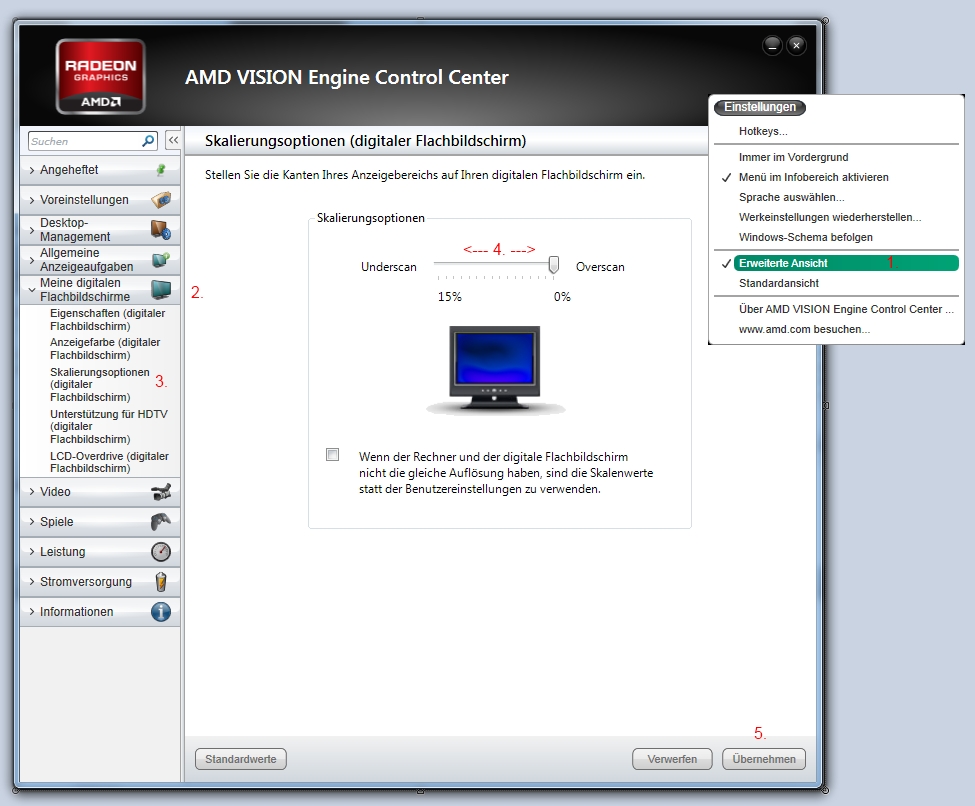Click the Underscan/Overscan slider handle
The height and width of the screenshot is (806, 975).
tap(553, 265)
